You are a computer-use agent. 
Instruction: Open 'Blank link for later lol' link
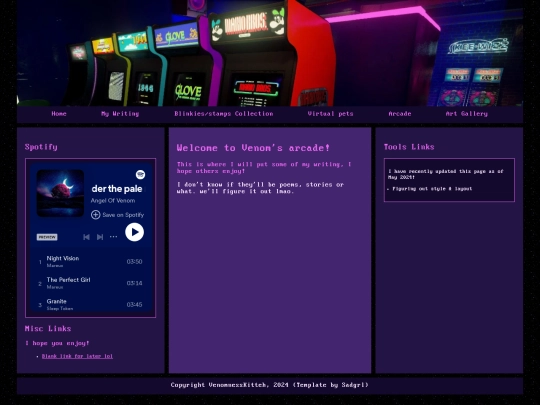tap(77, 356)
